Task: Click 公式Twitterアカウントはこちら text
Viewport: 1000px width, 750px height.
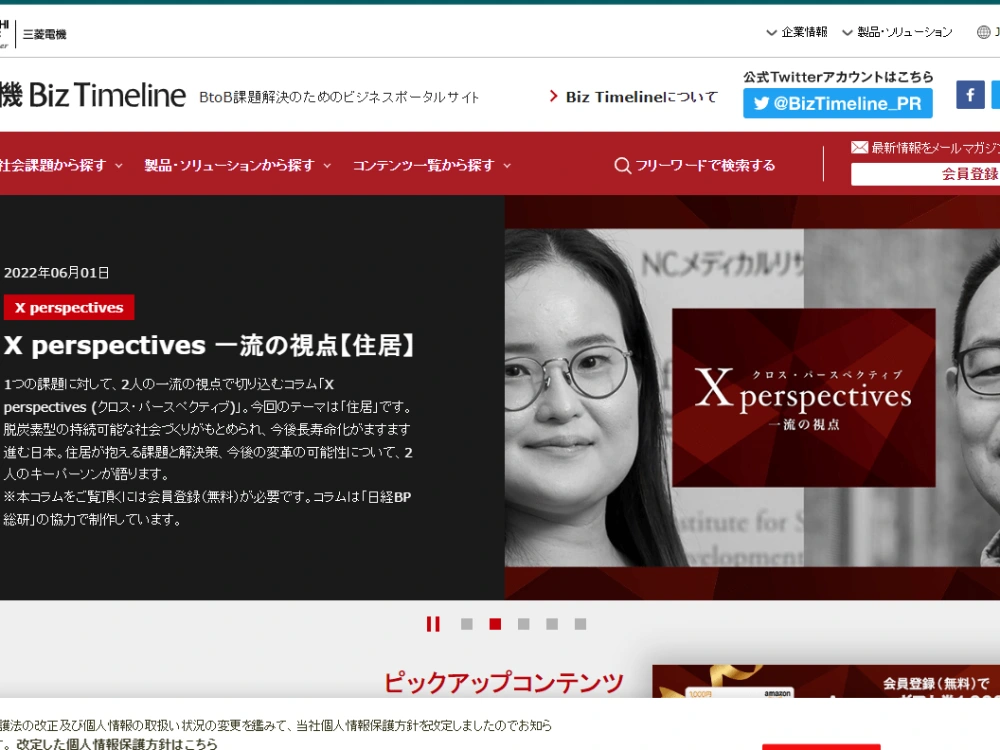Action: point(838,77)
